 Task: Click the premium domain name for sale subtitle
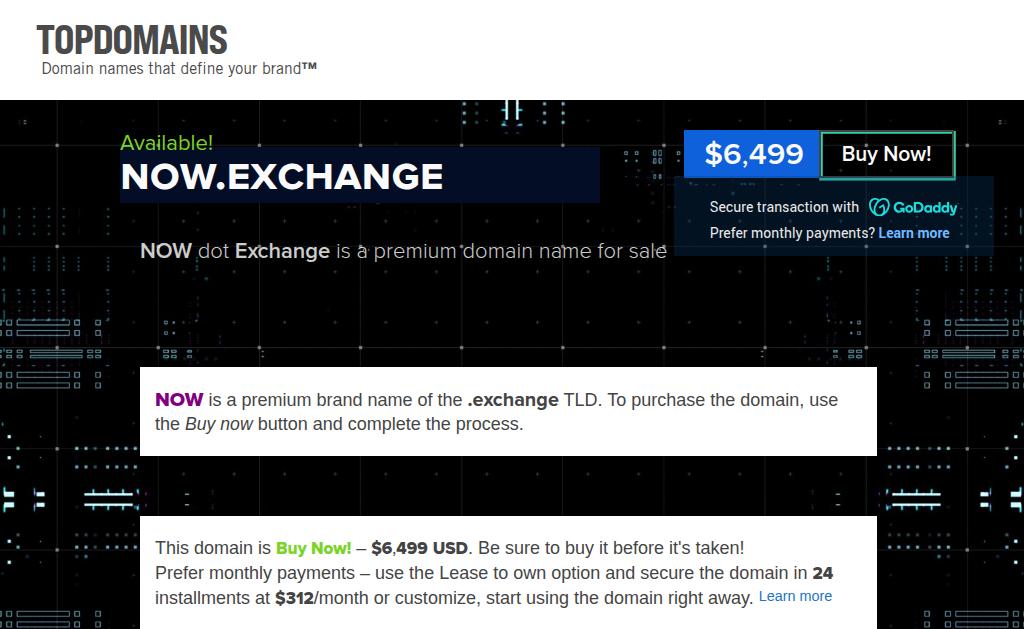click(403, 251)
